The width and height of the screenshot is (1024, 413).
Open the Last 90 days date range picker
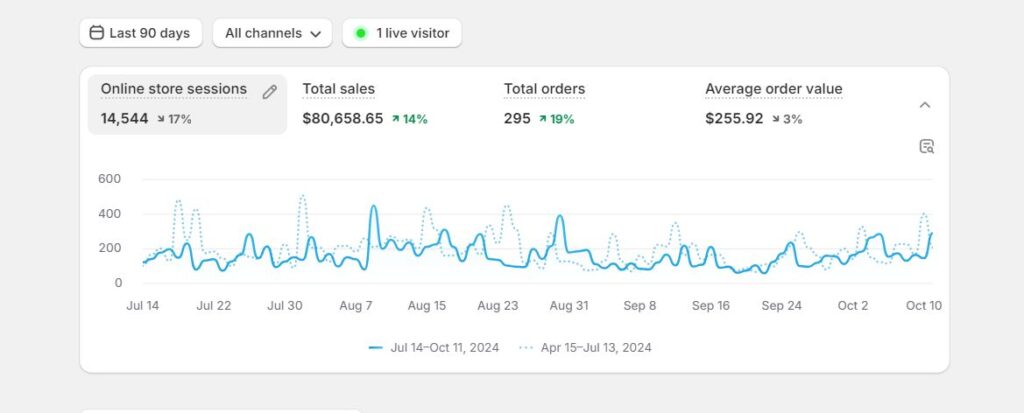tap(141, 33)
